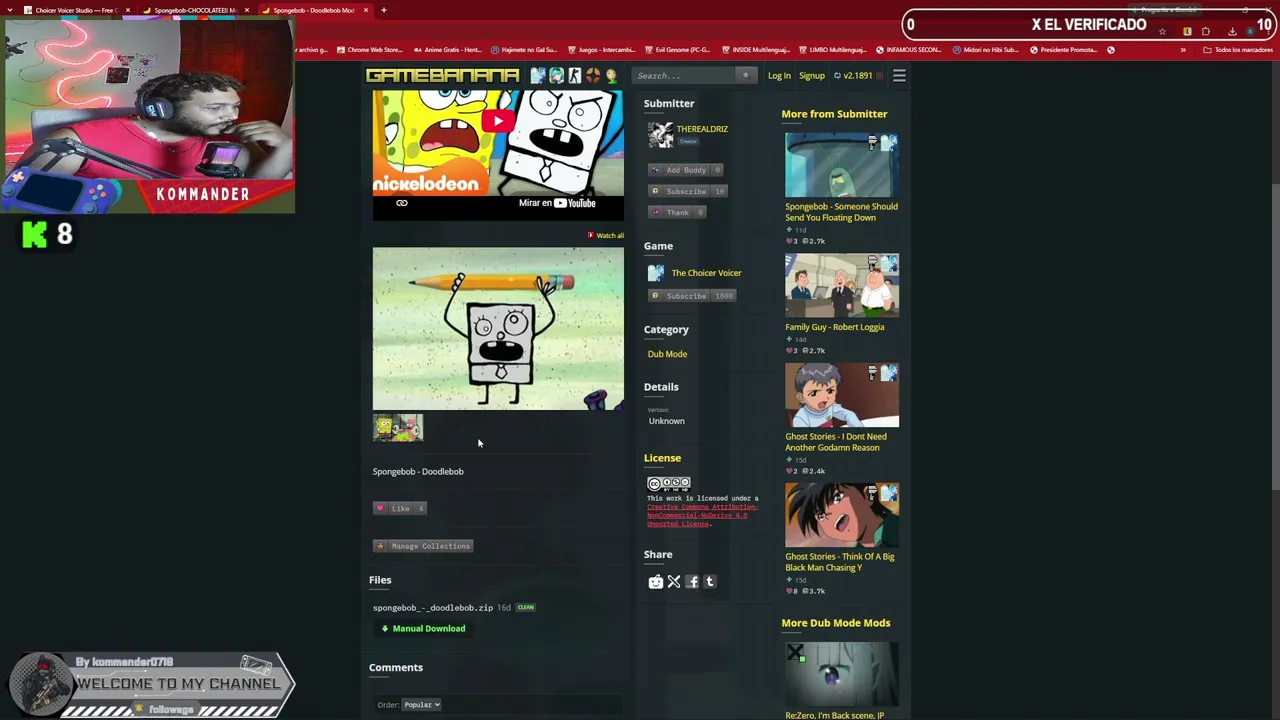
Task: Open THEREALDRIZ submitter avatar
Action: coord(660,134)
